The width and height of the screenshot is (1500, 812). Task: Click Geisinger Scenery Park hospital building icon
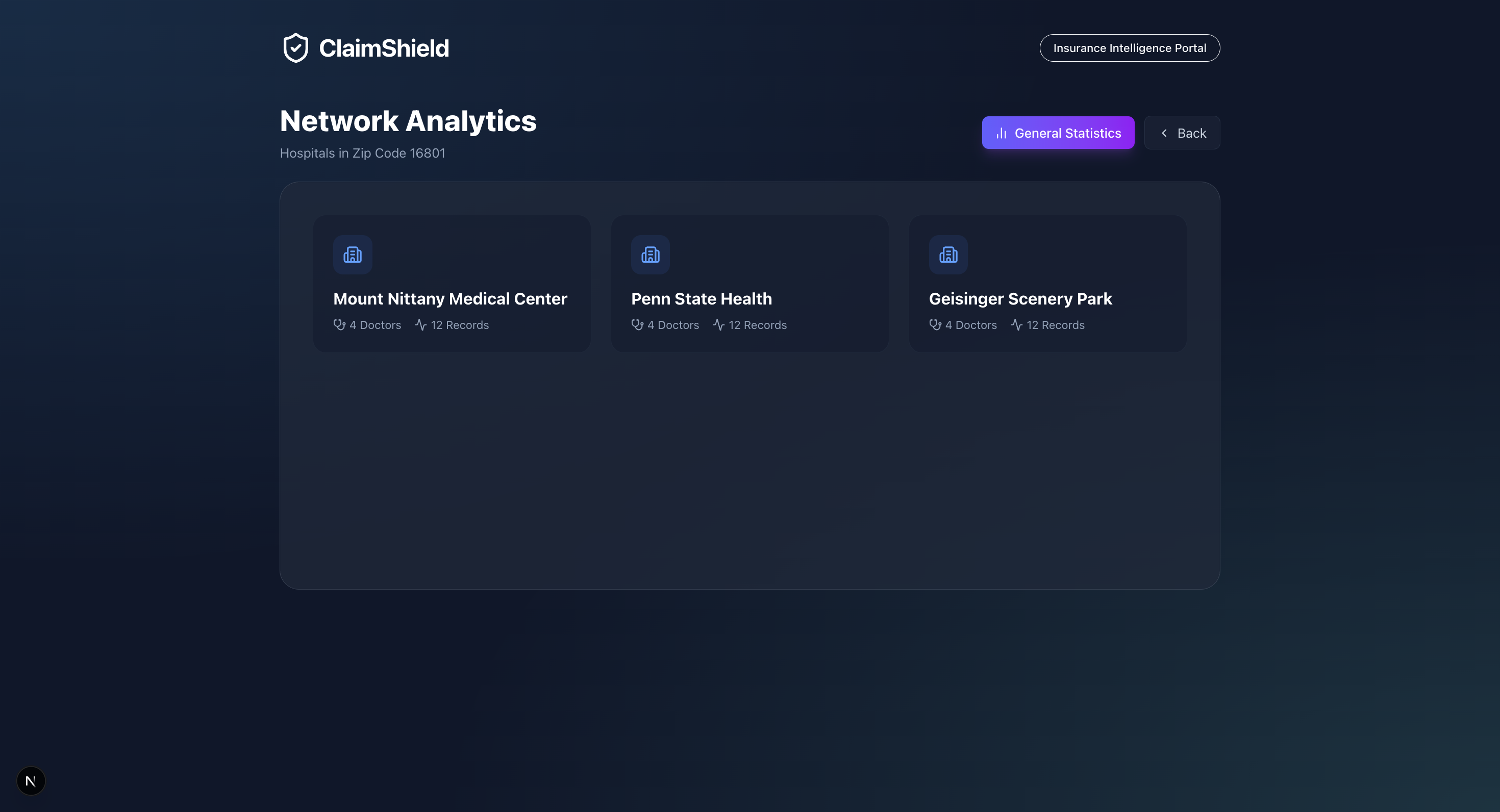(x=948, y=255)
